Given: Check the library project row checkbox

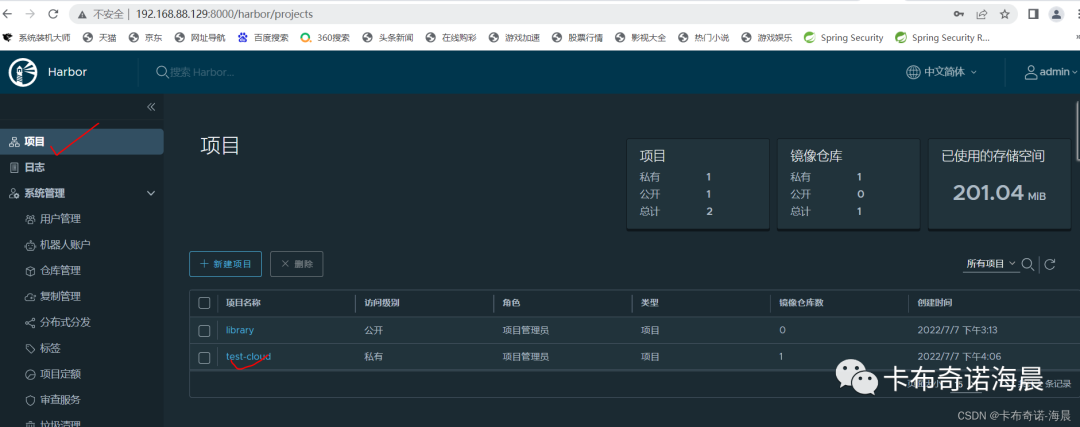Looking at the screenshot, I should tap(204, 331).
